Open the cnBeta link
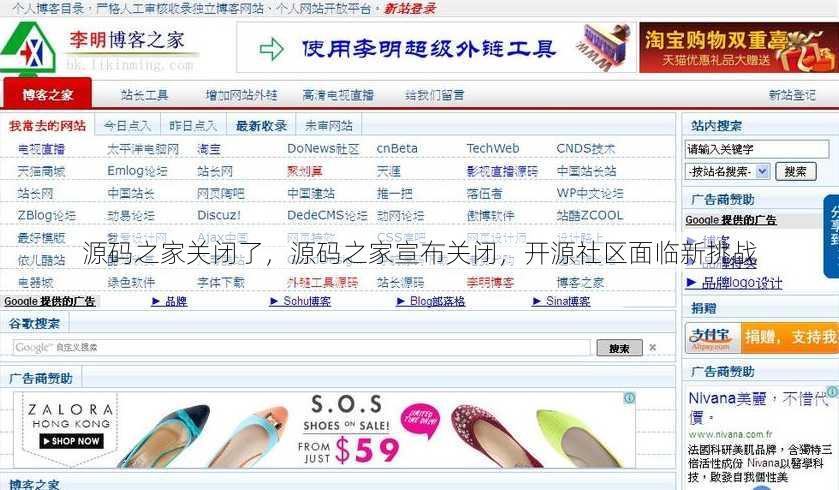 point(397,149)
